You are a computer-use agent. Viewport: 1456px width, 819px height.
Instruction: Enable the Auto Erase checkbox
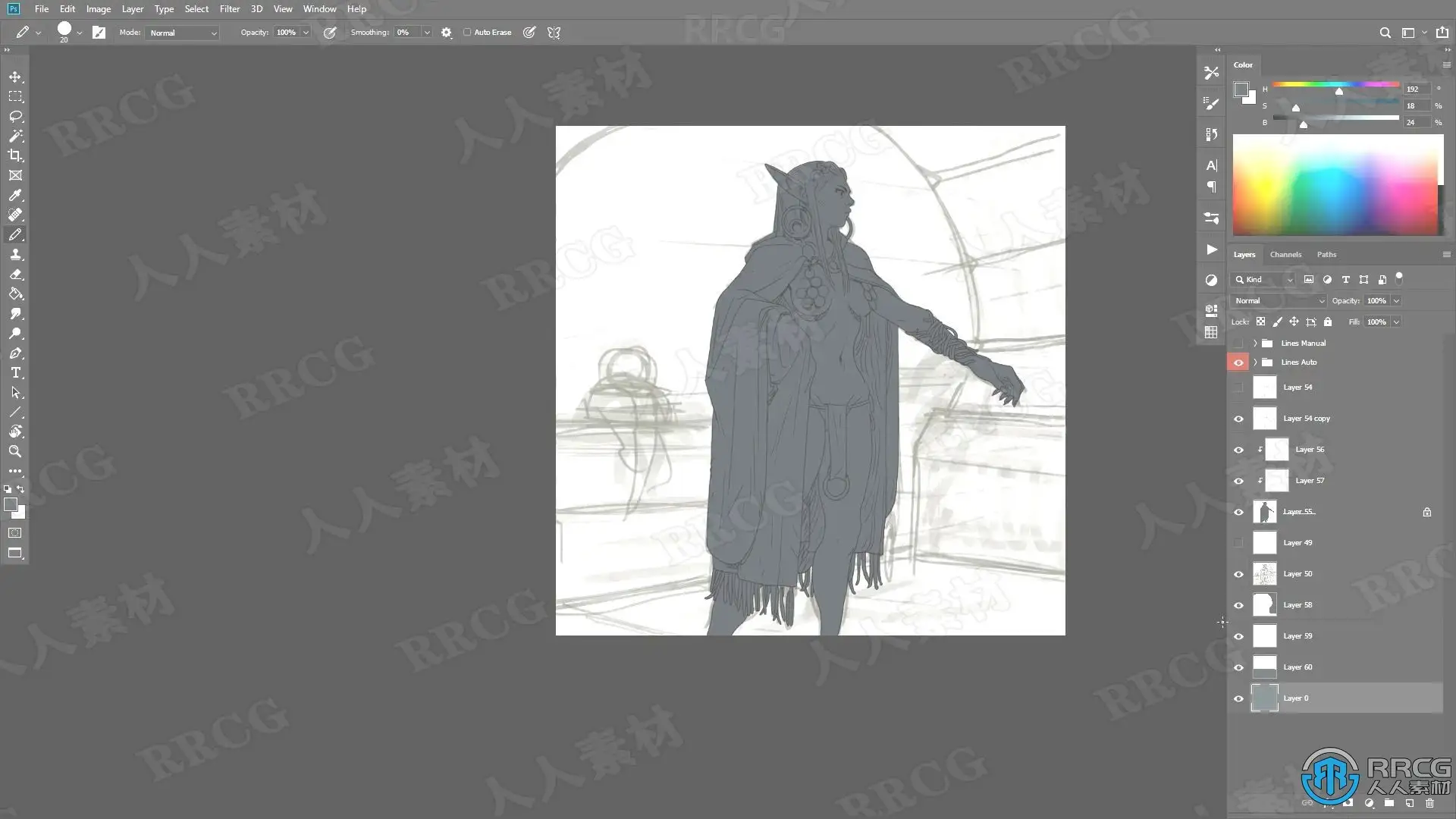tap(467, 33)
